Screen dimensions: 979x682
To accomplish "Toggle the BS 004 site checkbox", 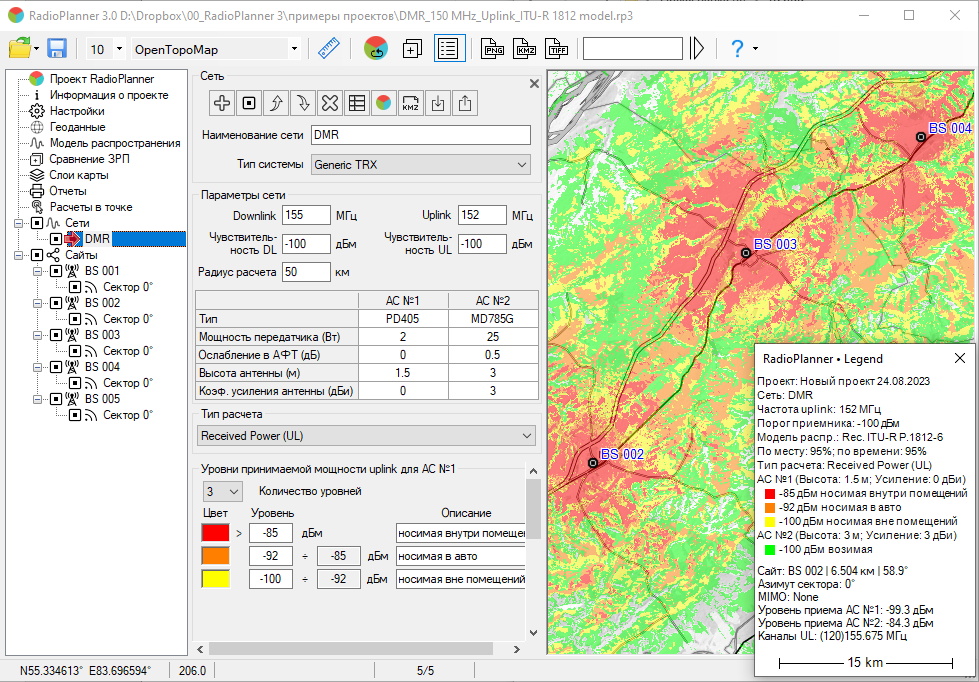I will point(56,367).
